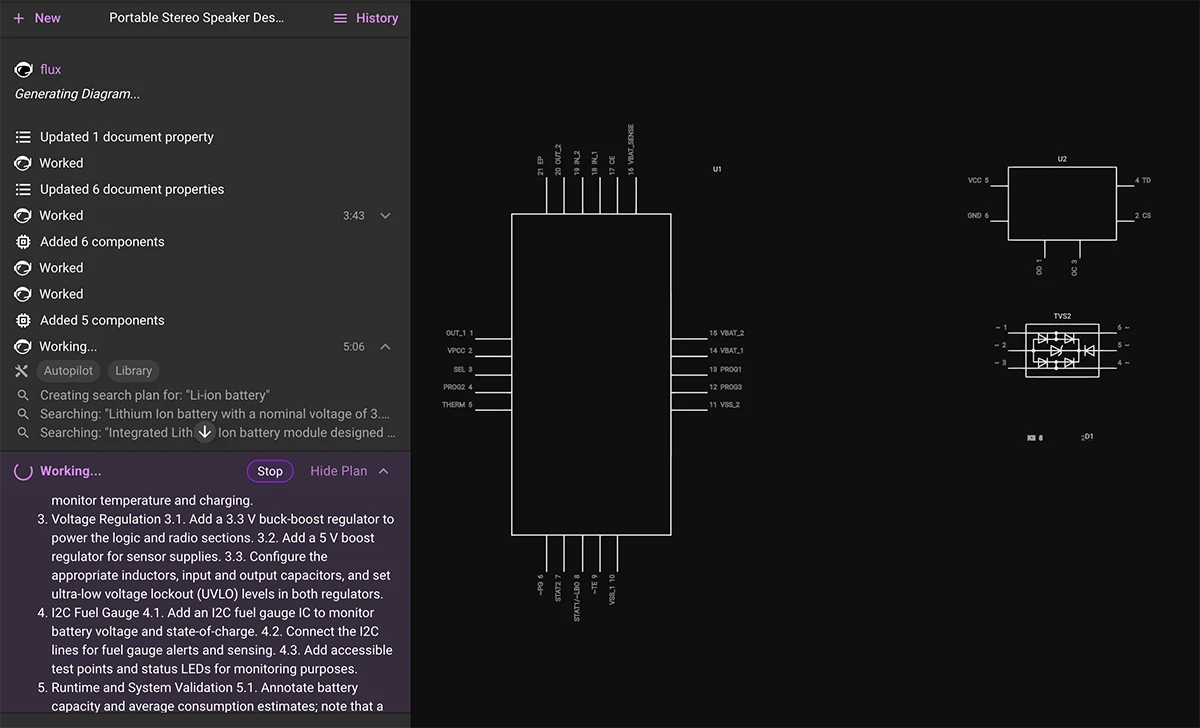Click the chip icon beside 'Added 6 components'
This screenshot has height=728, width=1200.
tap(23, 241)
